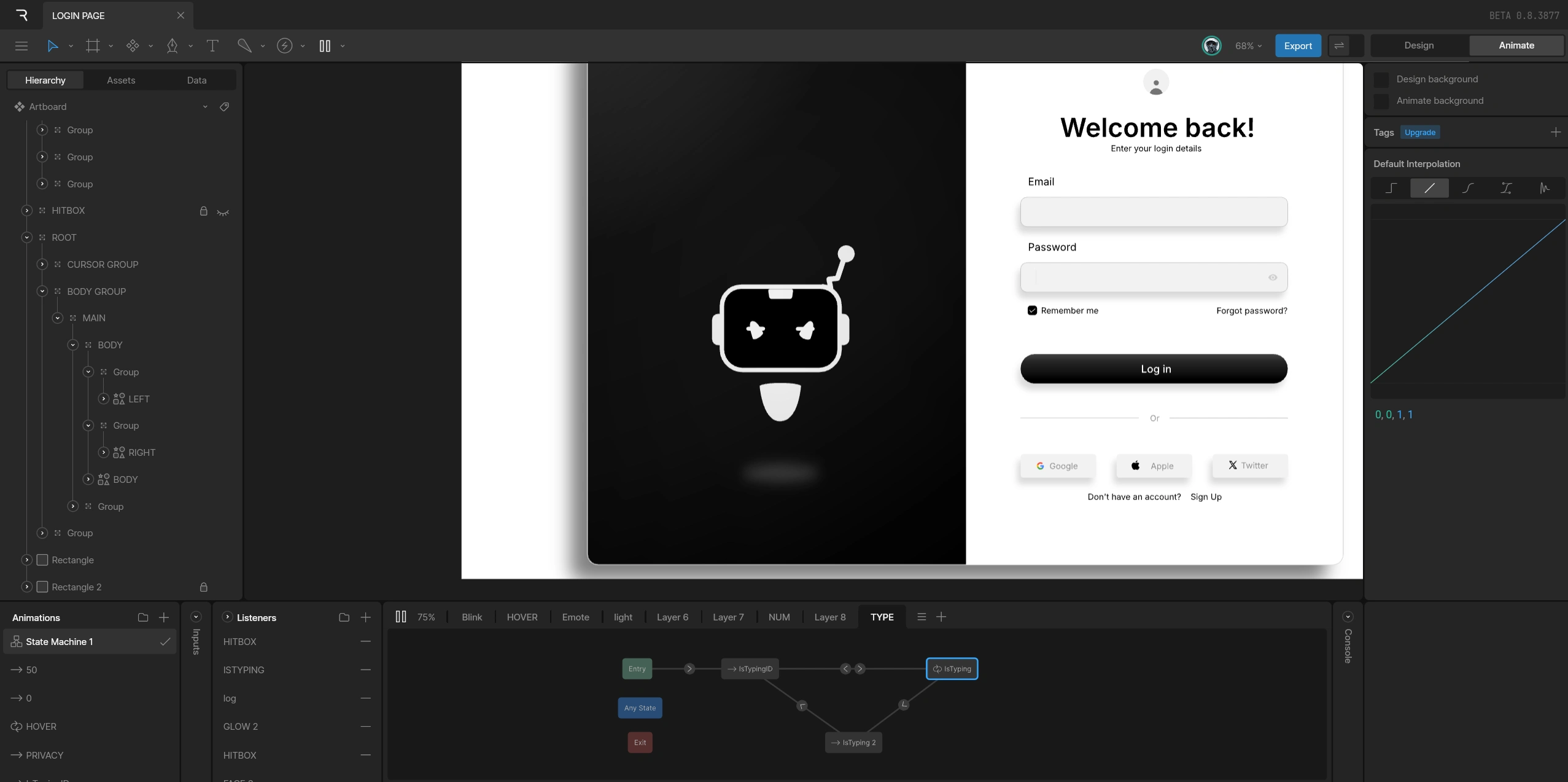This screenshot has height=782, width=1568.
Task: Toggle the Remember me checkbox
Action: click(x=1032, y=311)
